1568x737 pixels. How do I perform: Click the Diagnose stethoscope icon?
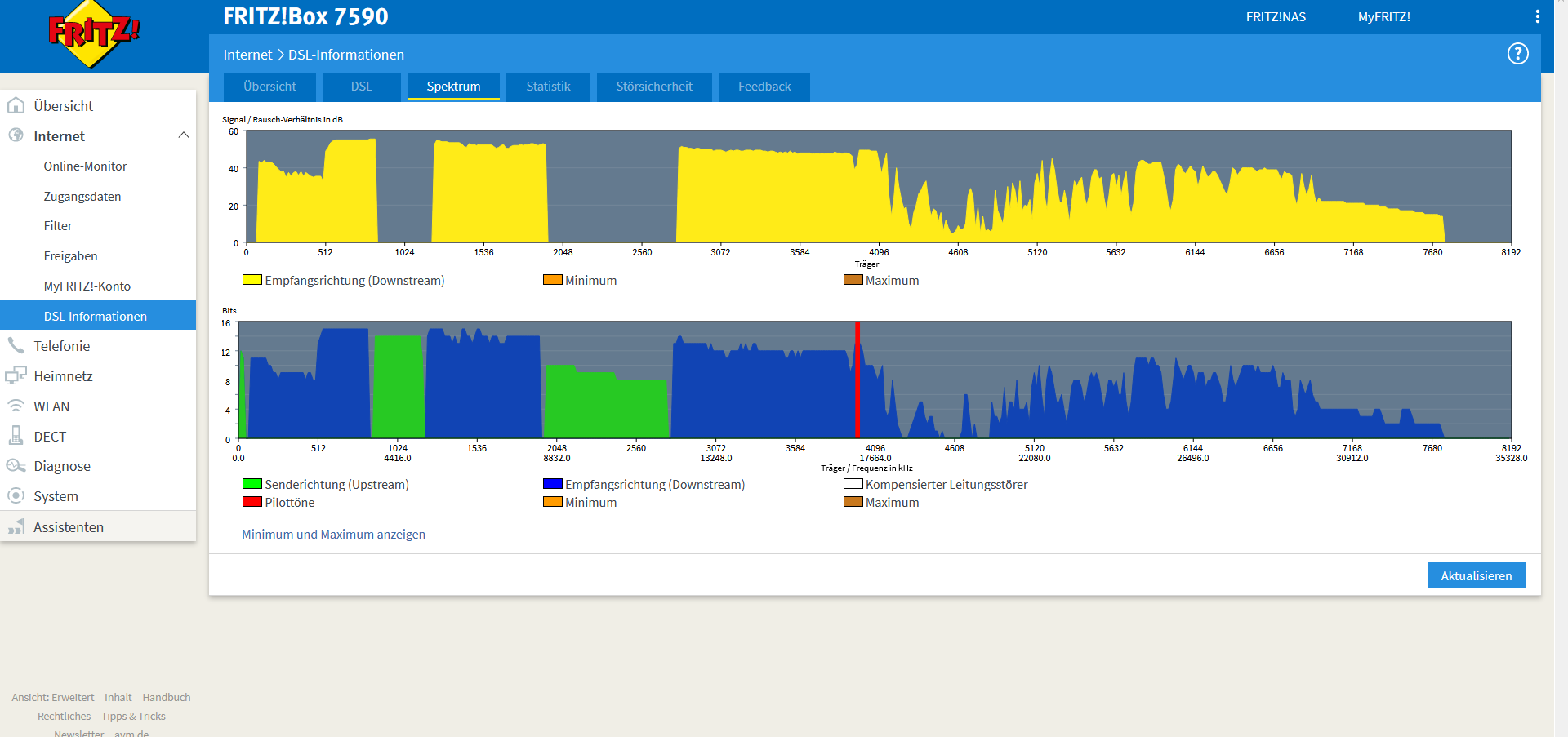pos(16,466)
